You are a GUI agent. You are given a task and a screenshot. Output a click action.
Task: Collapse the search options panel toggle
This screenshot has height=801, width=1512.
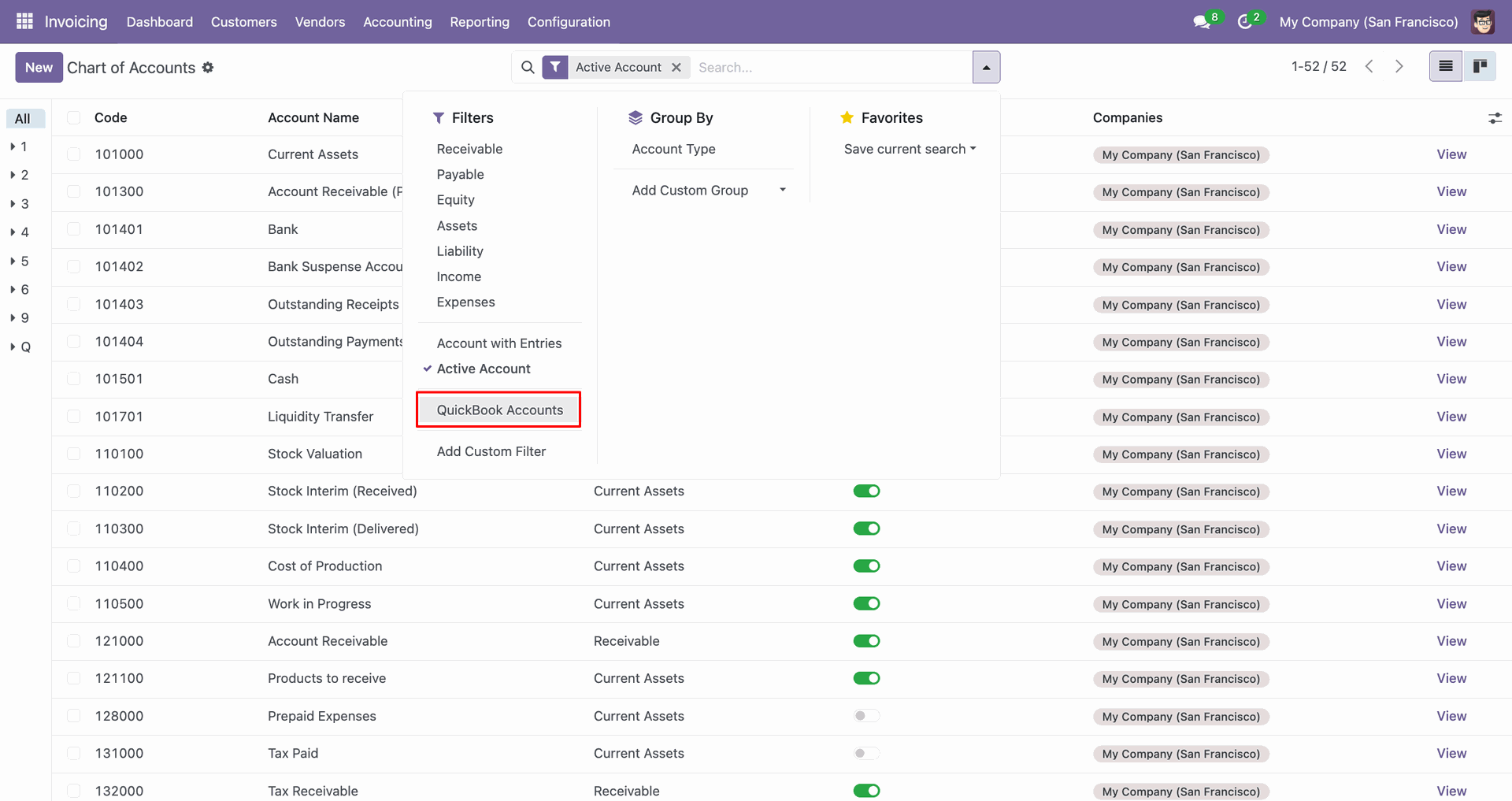click(986, 68)
